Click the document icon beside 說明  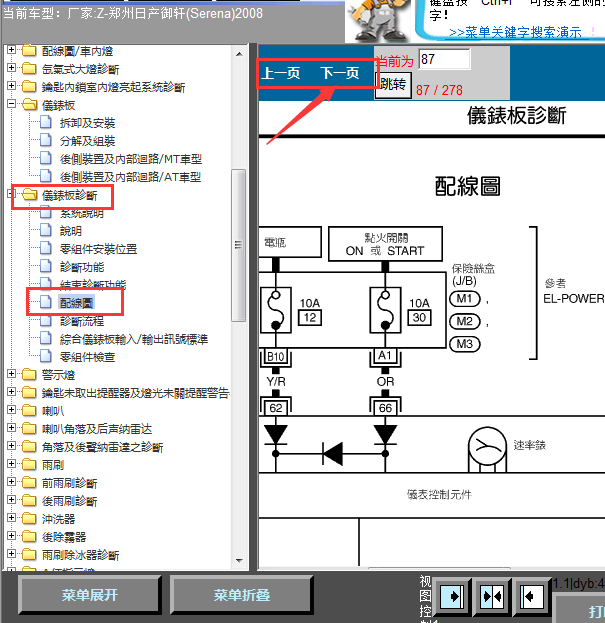pyautogui.click(x=46, y=230)
